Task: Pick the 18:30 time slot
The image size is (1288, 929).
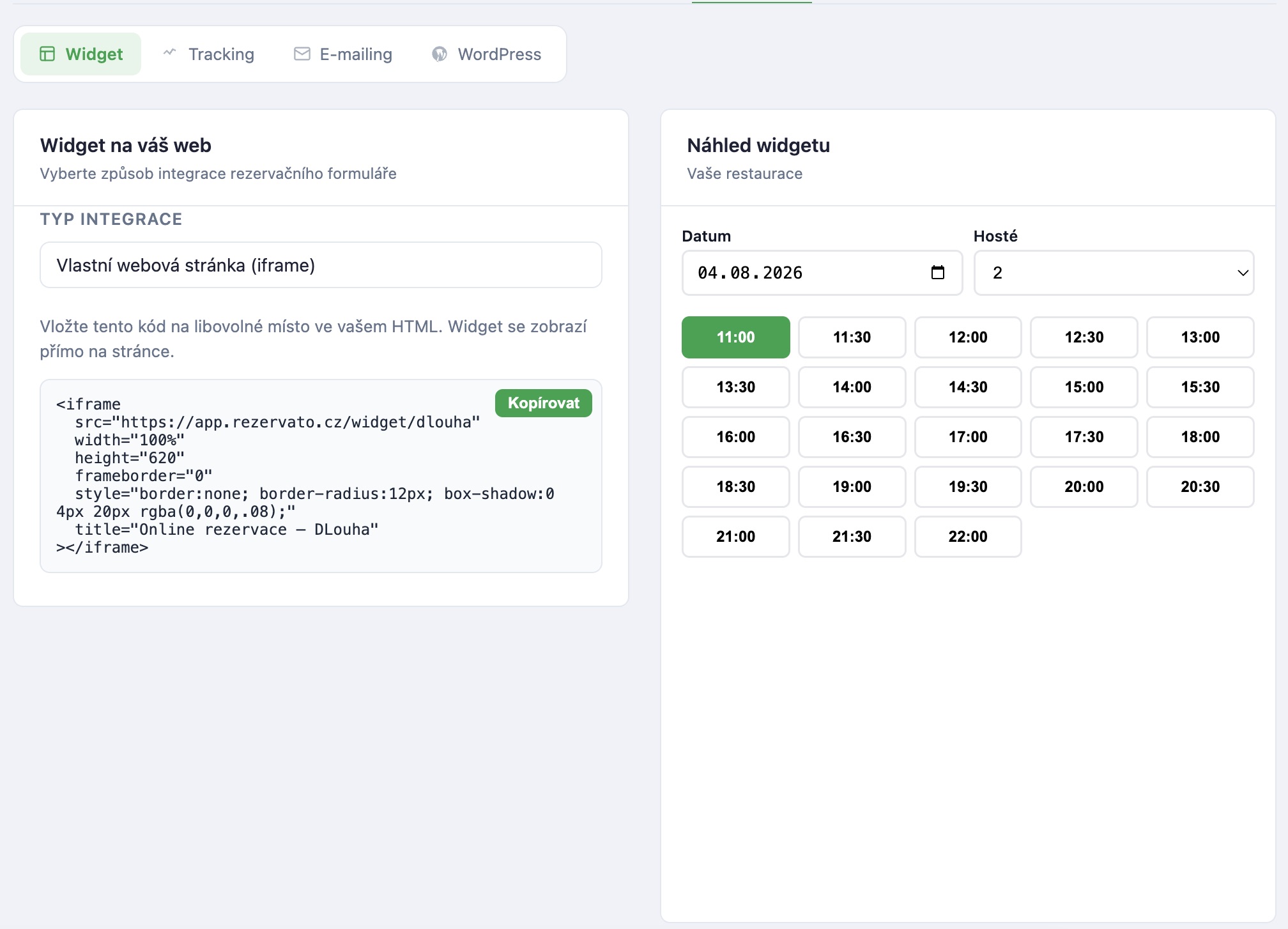Action: click(735, 487)
